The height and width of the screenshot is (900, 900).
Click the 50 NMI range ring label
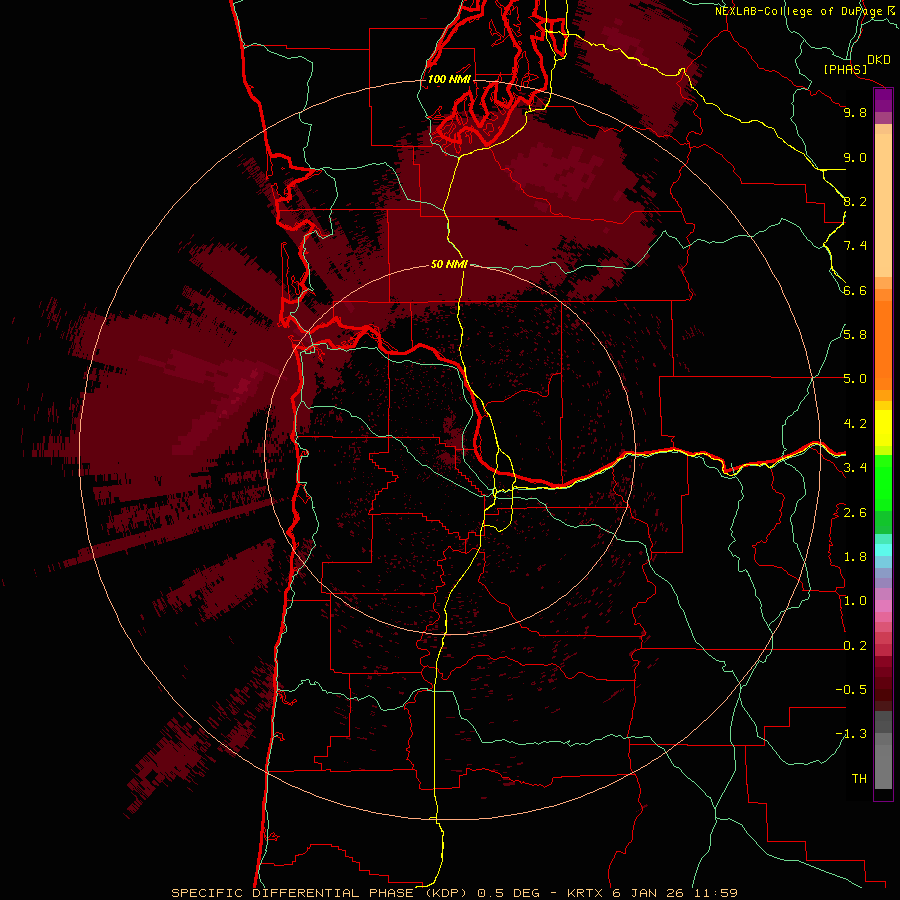[449, 264]
